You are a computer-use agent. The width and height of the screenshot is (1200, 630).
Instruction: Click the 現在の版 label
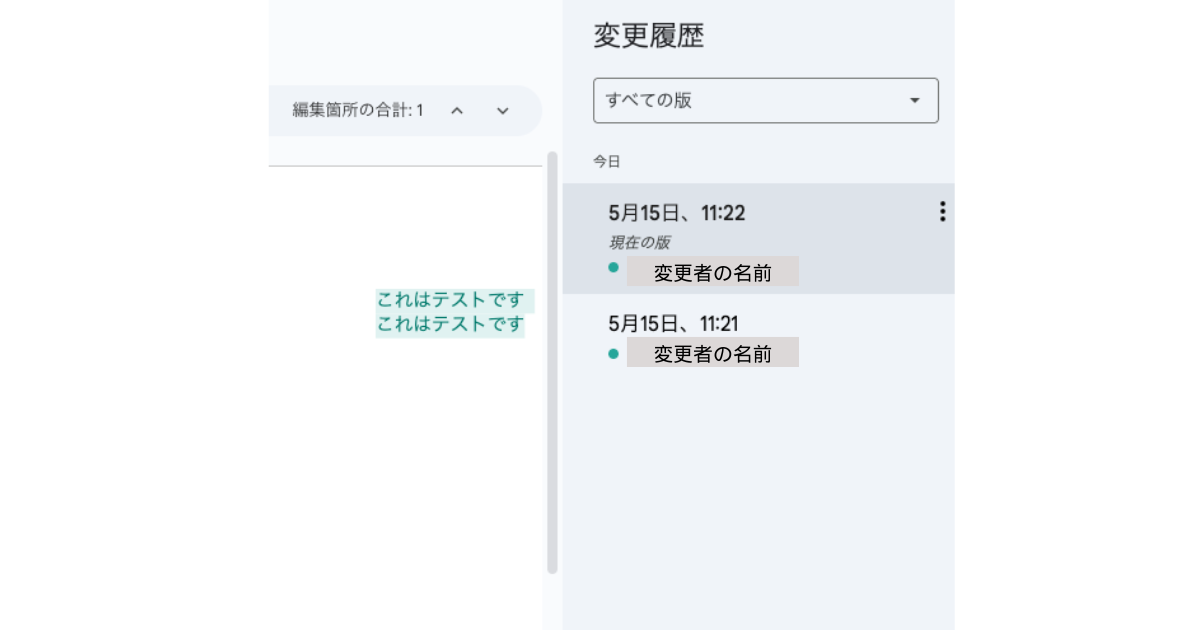point(640,243)
